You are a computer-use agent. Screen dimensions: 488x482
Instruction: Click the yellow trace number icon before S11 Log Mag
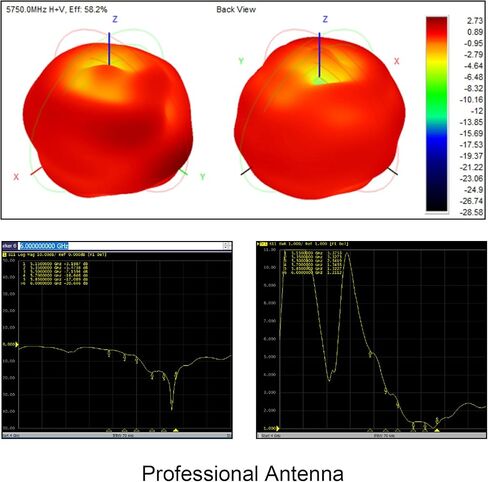4,255
